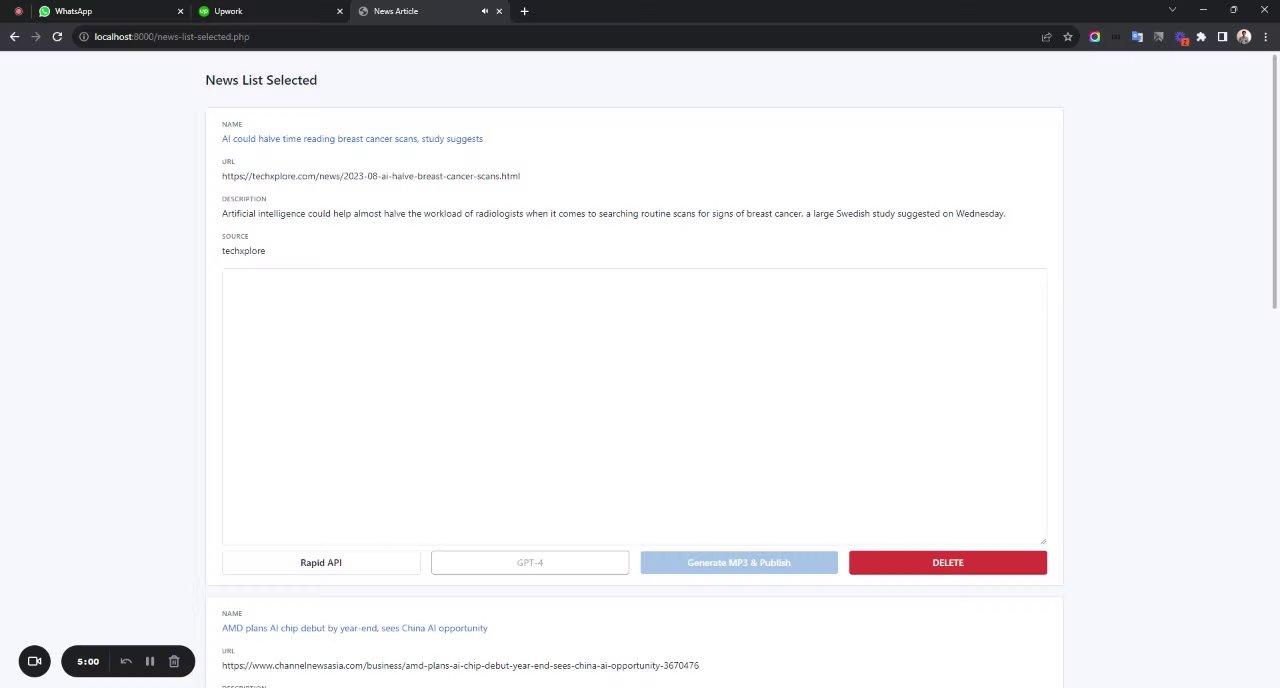Restart recording with the undo arrow

click(x=126, y=661)
